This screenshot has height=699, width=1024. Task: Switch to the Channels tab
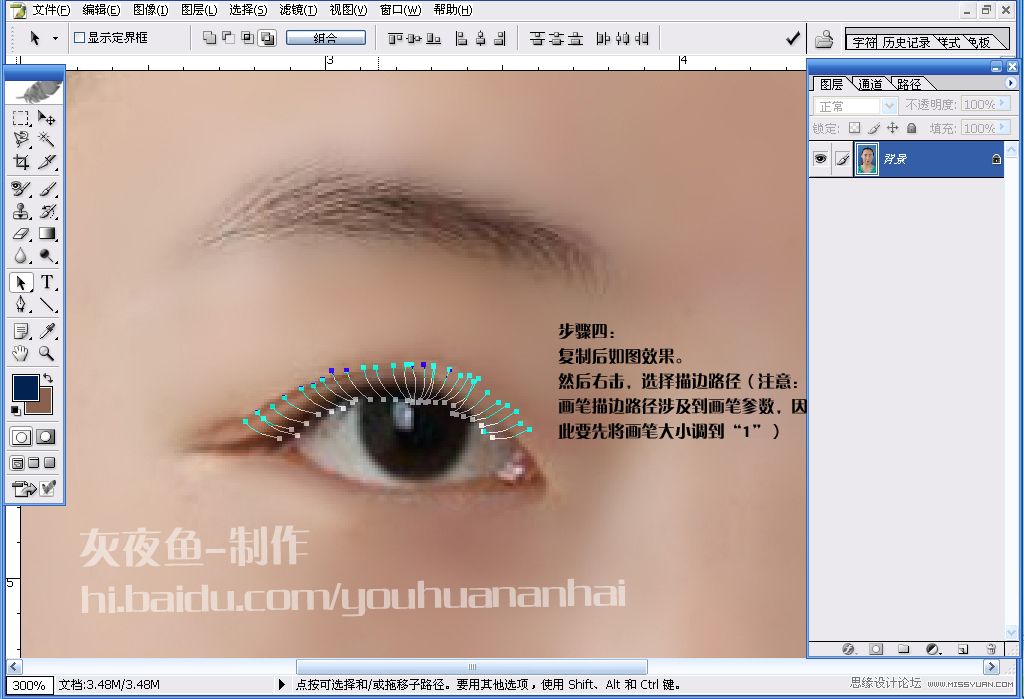[871, 84]
